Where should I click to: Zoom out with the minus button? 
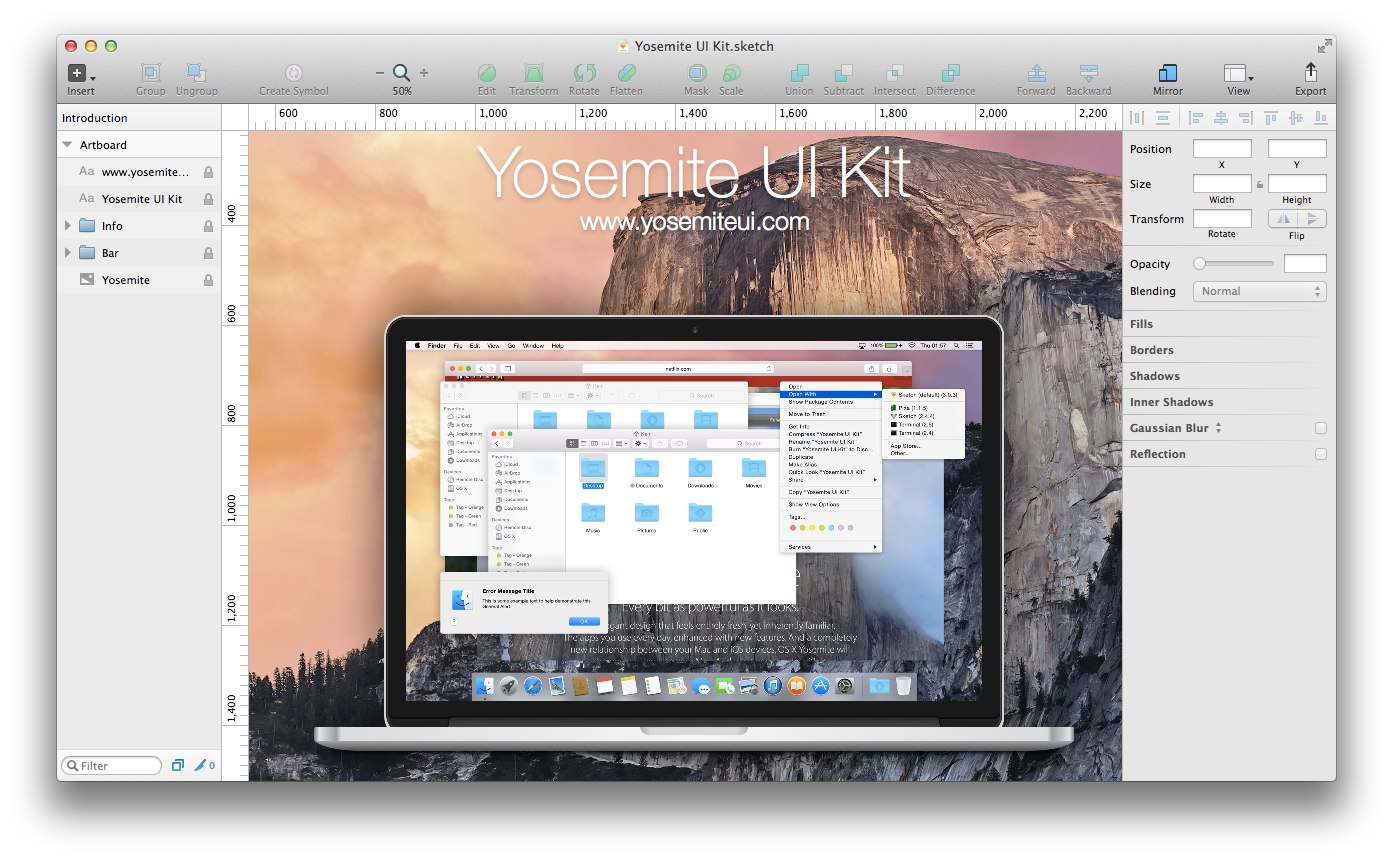pyautogui.click(x=380, y=73)
